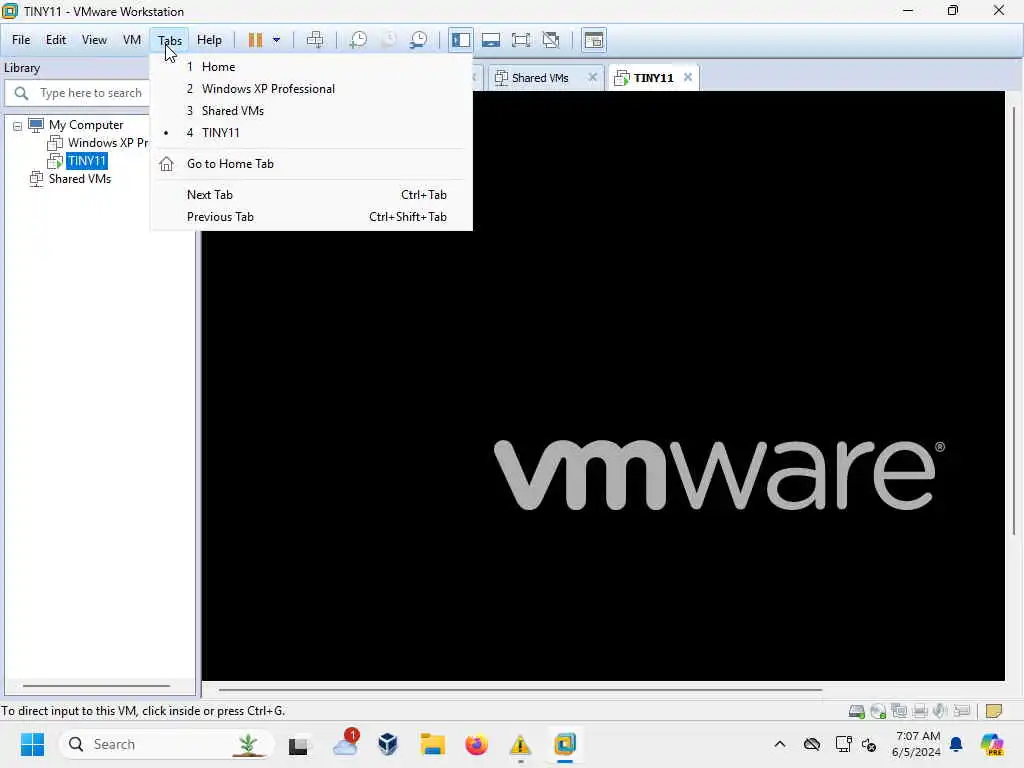The width and height of the screenshot is (1024, 768).
Task: Click the USB device status icon
Action: (x=961, y=711)
